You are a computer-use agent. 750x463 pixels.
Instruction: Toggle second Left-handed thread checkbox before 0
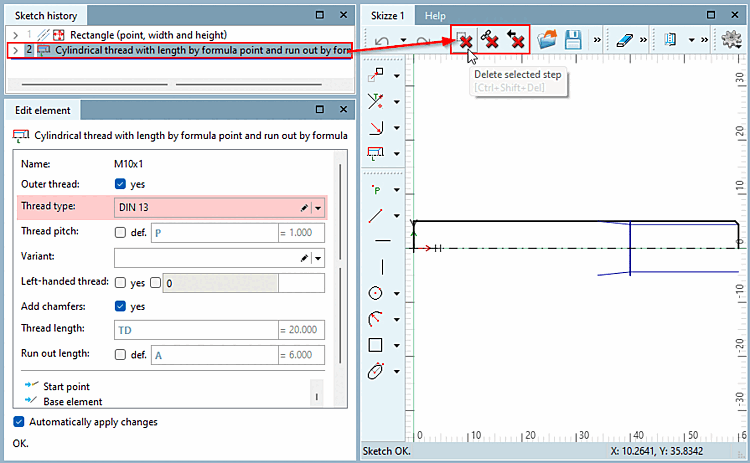[x=155, y=283]
